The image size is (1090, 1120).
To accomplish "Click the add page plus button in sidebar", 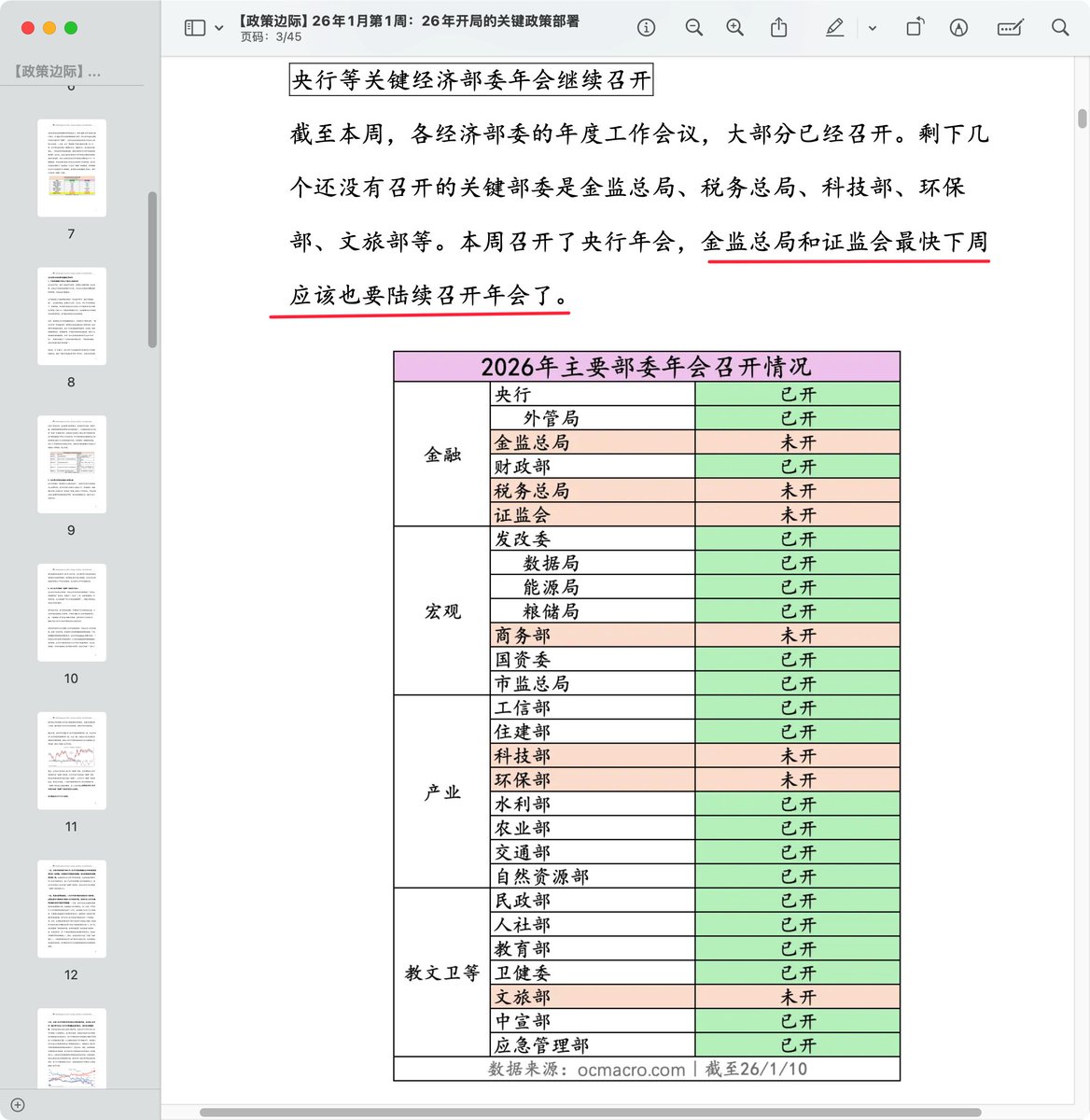I will (17, 1105).
